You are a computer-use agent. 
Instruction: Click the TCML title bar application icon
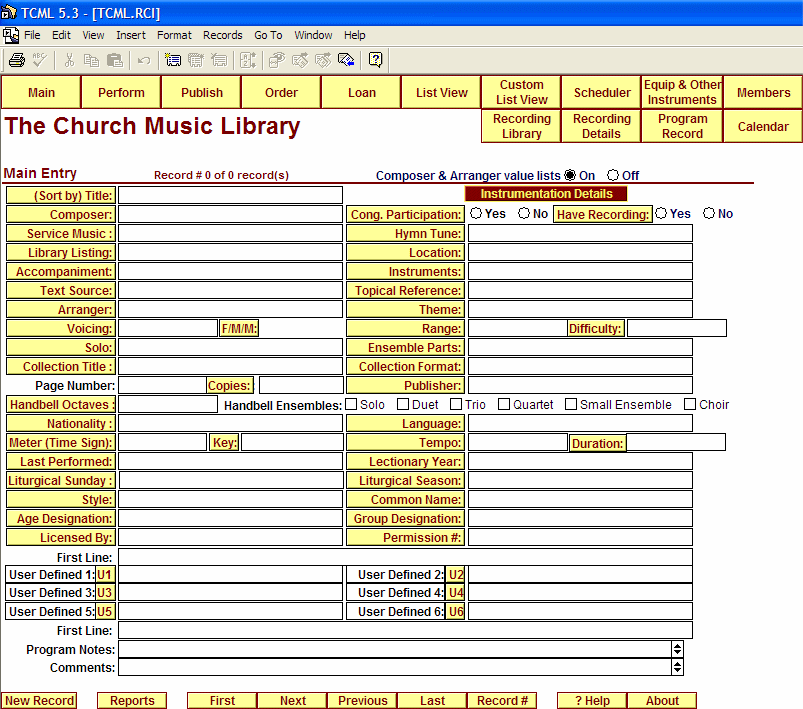click(x=9, y=12)
